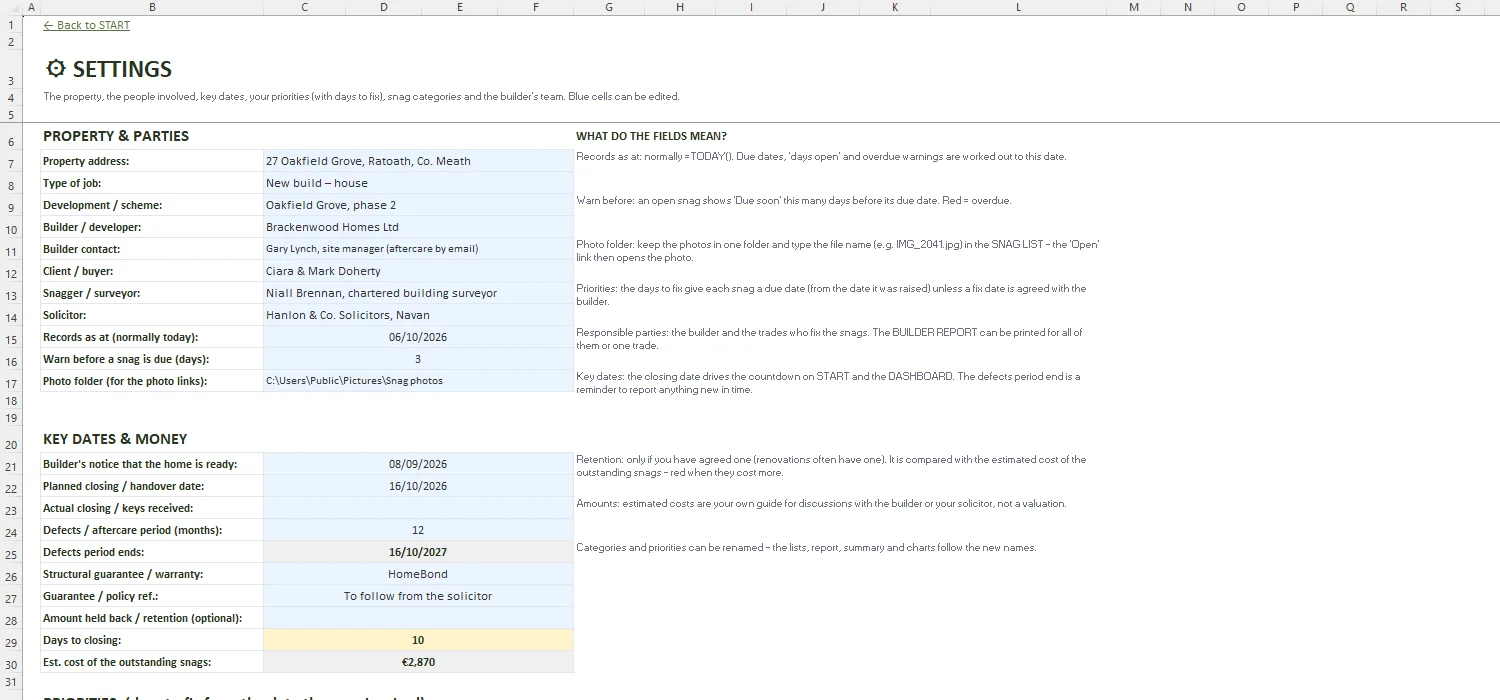Select the 'Structural guarantee / warranty:' label

(x=152, y=574)
